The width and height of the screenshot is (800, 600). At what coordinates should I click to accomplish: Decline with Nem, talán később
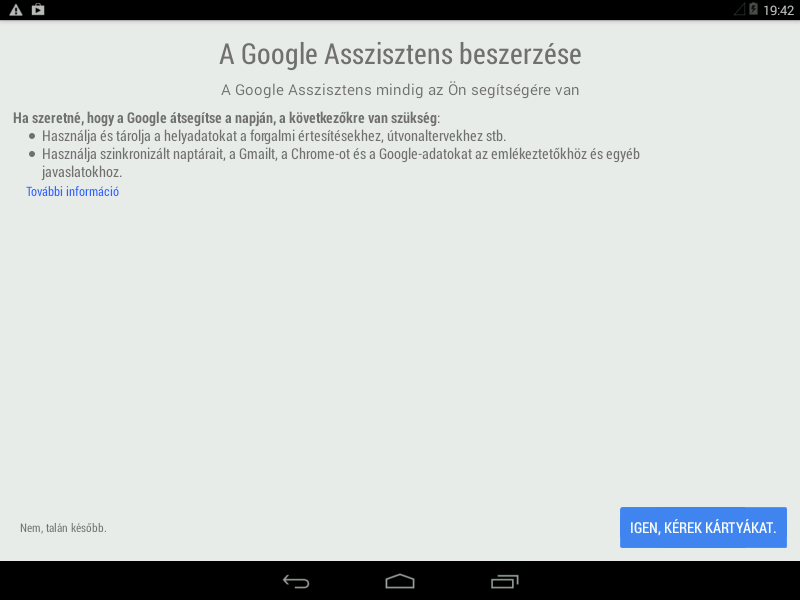click(x=63, y=528)
